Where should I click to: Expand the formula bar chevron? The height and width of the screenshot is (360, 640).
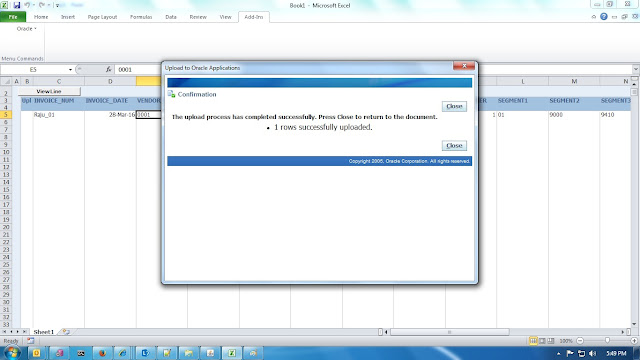coord(636,69)
